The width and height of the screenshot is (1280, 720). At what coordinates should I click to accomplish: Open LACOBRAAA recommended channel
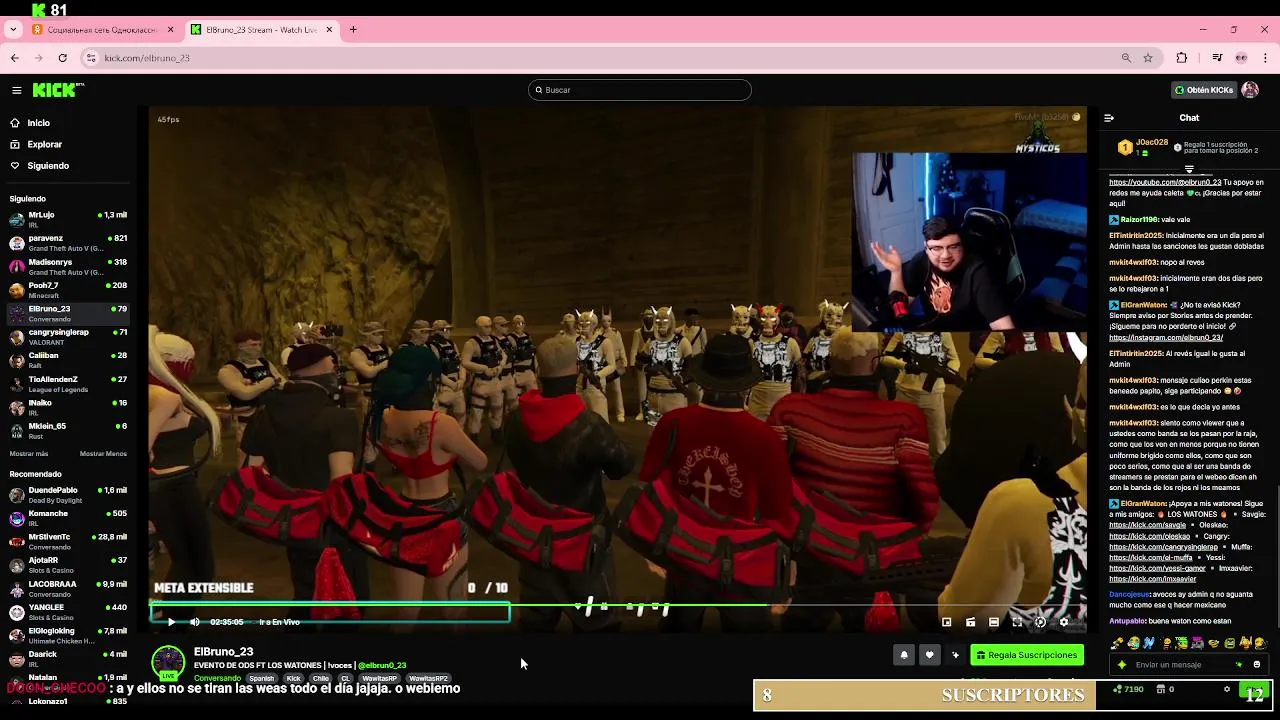pyautogui.click(x=68, y=588)
